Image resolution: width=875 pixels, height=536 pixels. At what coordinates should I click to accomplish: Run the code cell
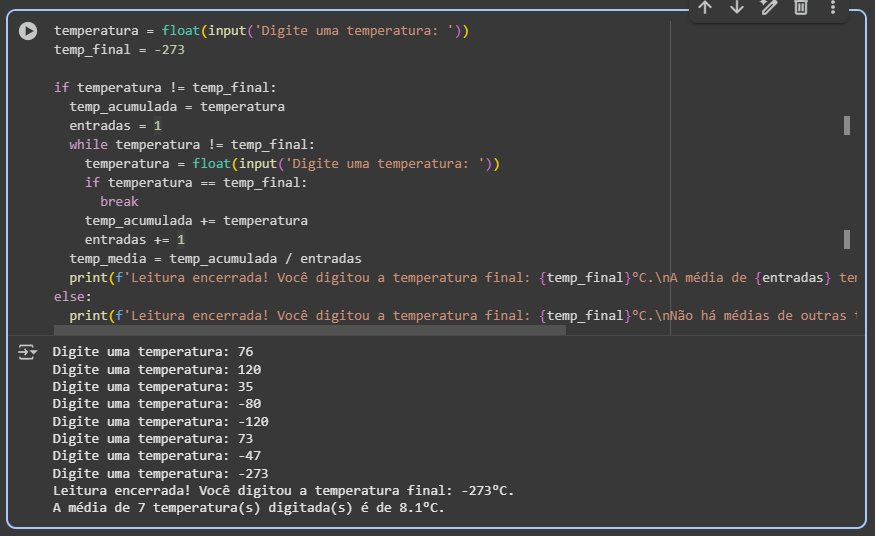click(x=30, y=32)
